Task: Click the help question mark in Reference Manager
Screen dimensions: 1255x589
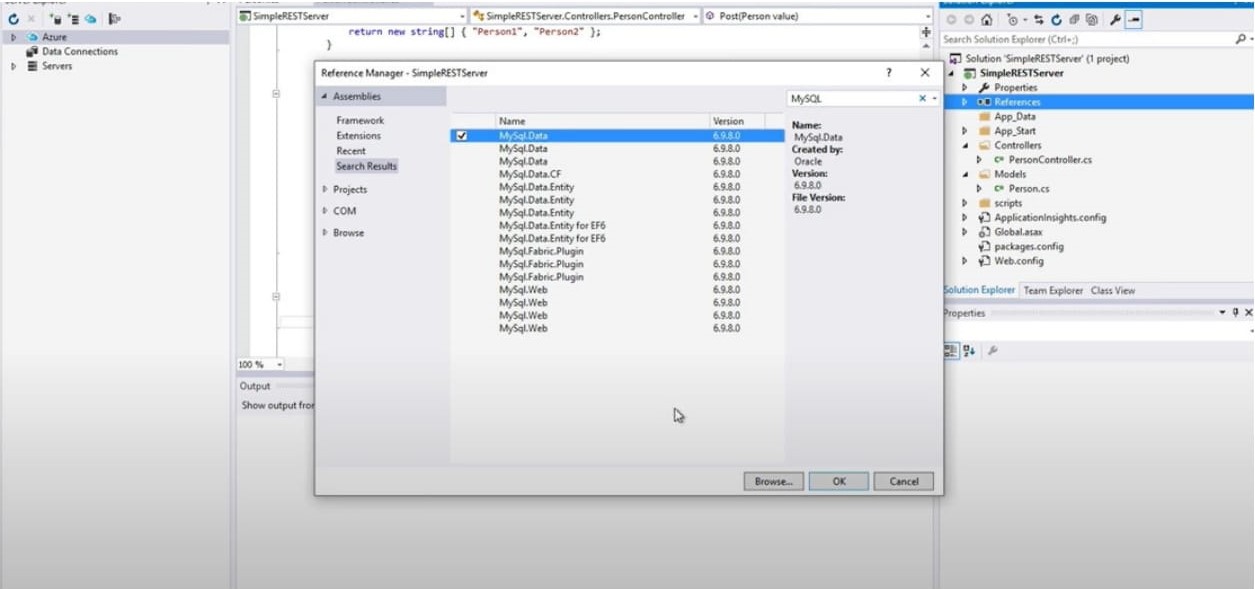Action: pyautogui.click(x=888, y=73)
